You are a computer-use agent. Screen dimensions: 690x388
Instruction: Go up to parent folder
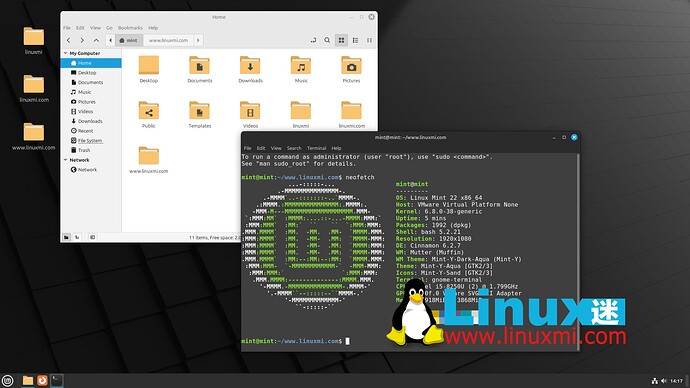96,40
